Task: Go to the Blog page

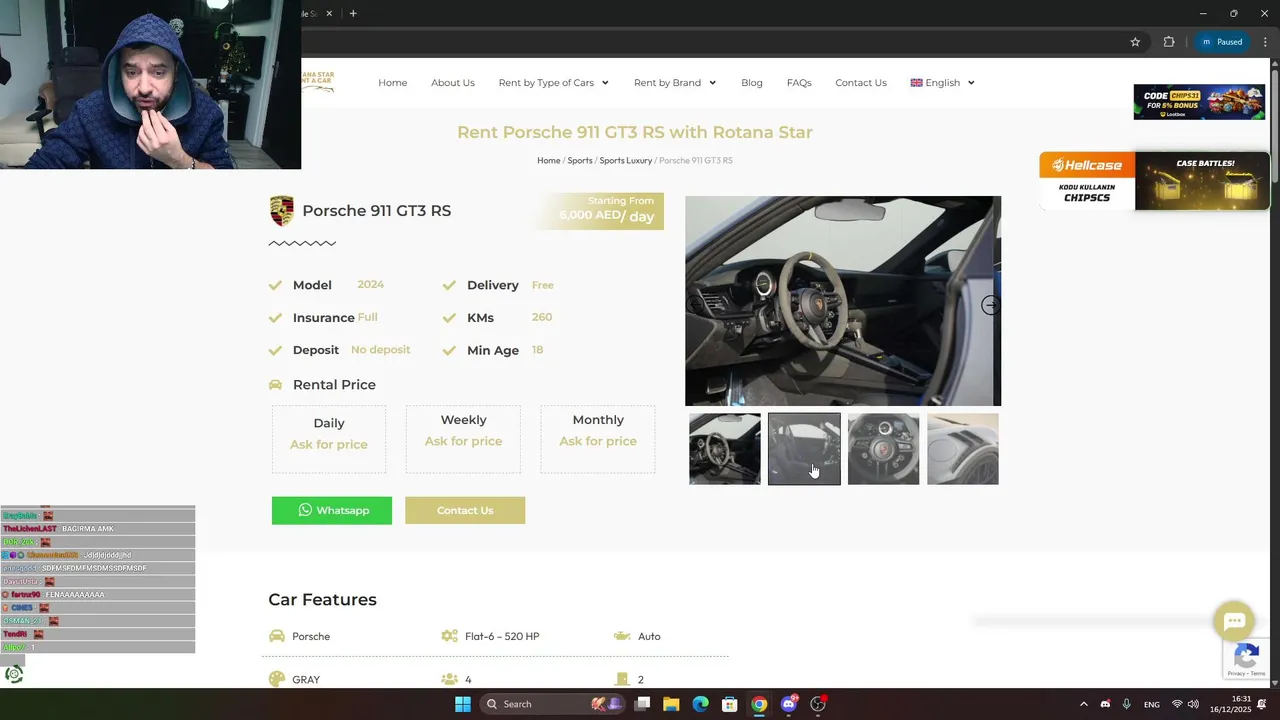Action: pyautogui.click(x=752, y=83)
